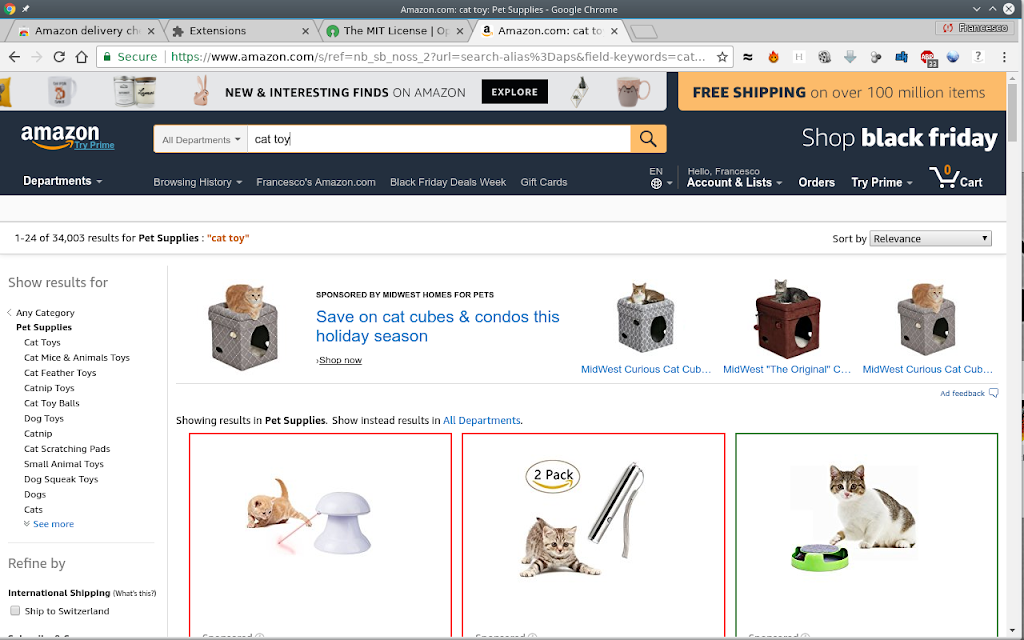
Task: Bookmark page with the star icon
Action: [722, 57]
